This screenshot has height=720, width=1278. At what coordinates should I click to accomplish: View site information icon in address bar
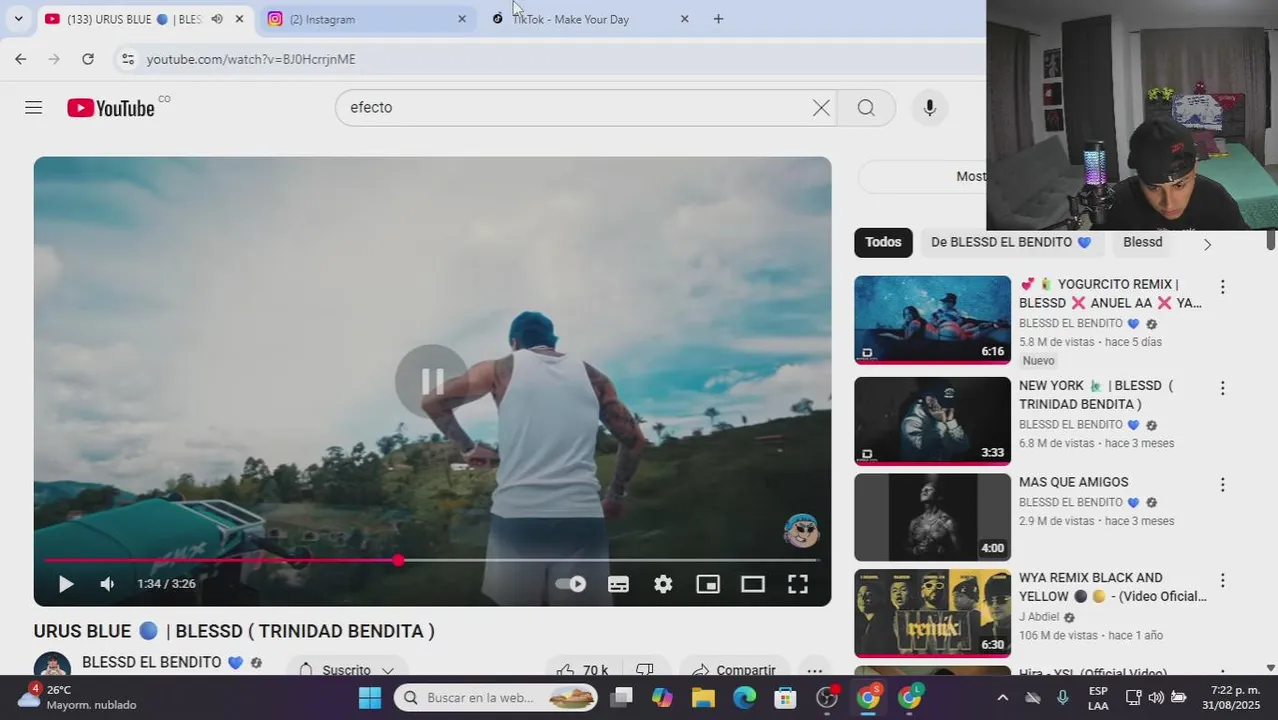[128, 59]
